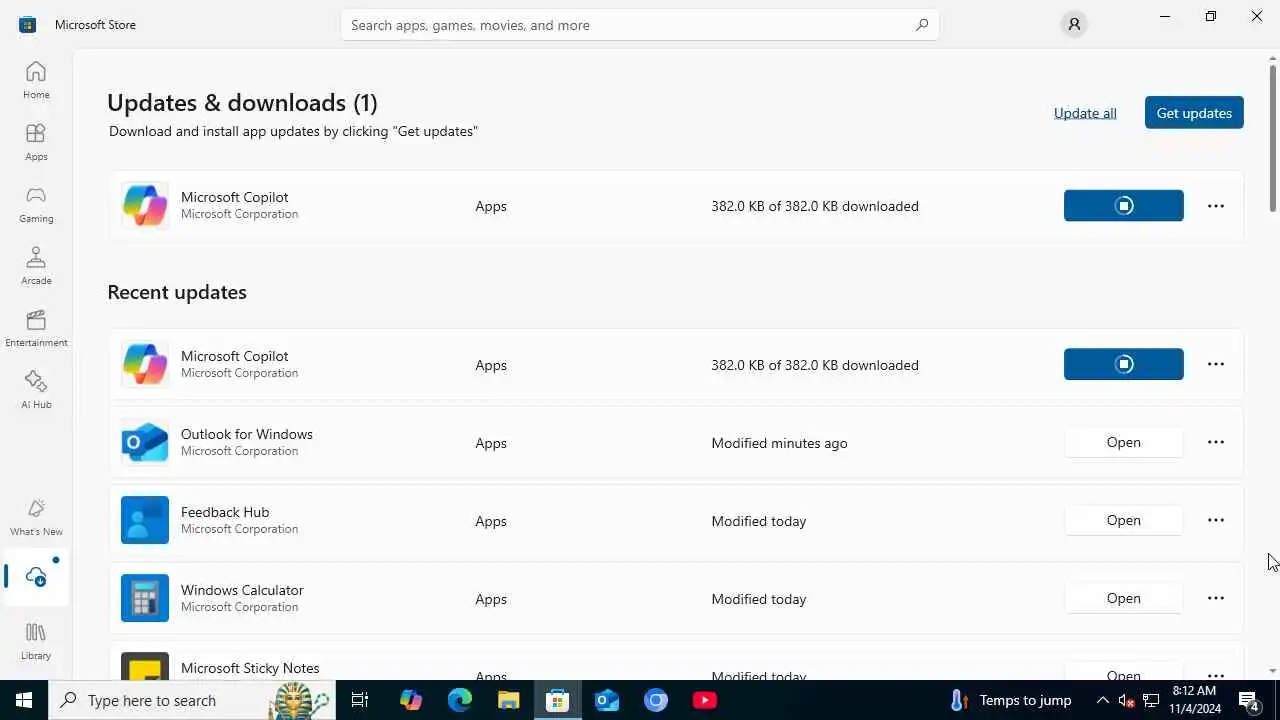The image size is (1280, 720).
Task: Click the Updates & downloads (1) heading
Action: tap(242, 102)
